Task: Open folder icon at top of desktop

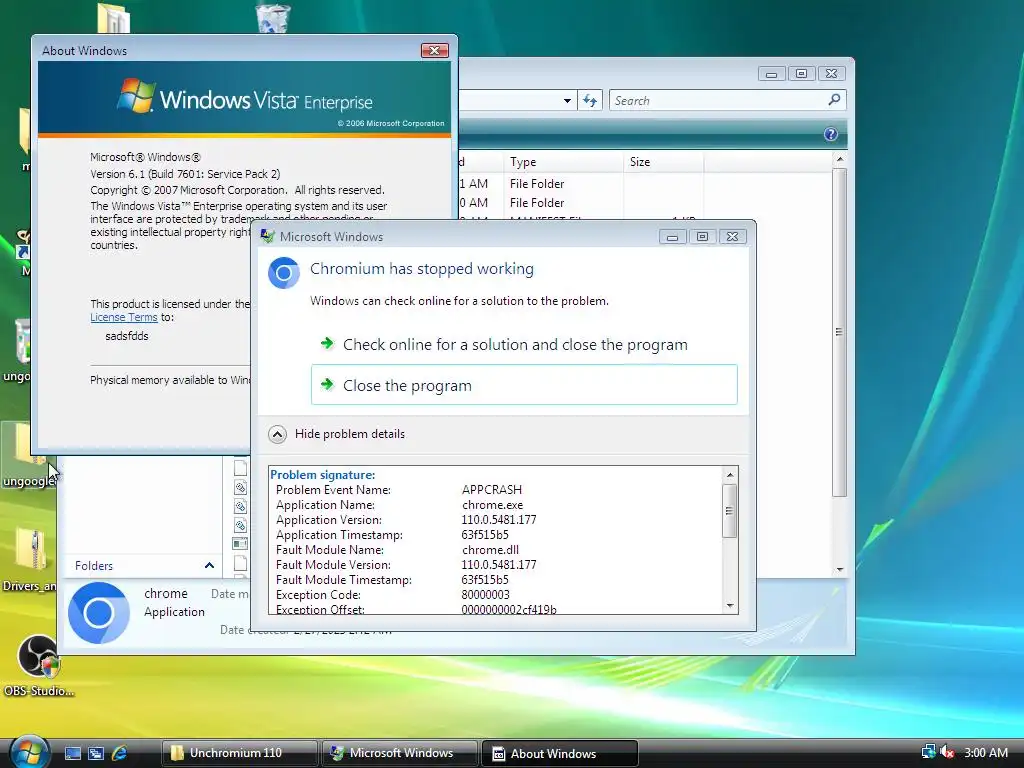Action: 114,17
